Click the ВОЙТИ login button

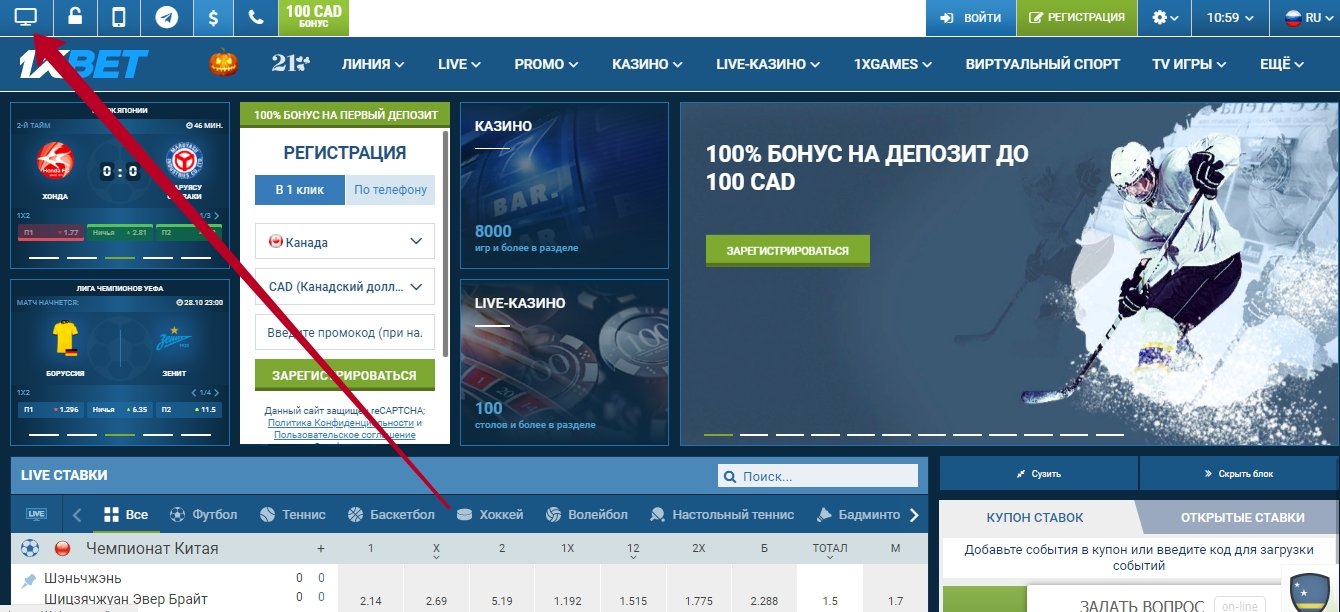coord(970,17)
